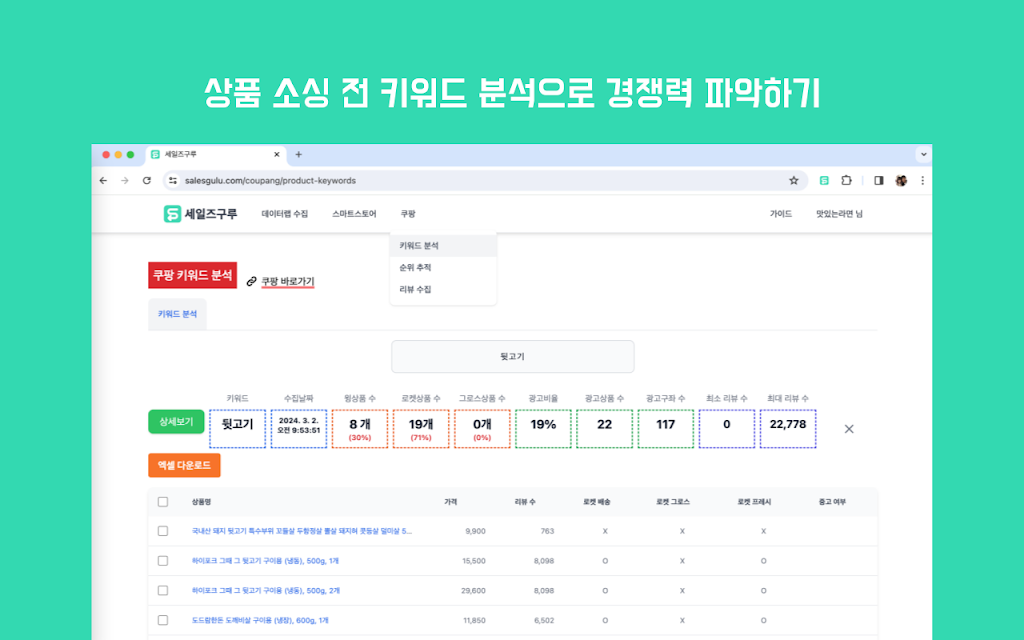The height and width of the screenshot is (640, 1024).
Task: Open the profile avatar icon
Action: (x=901, y=181)
